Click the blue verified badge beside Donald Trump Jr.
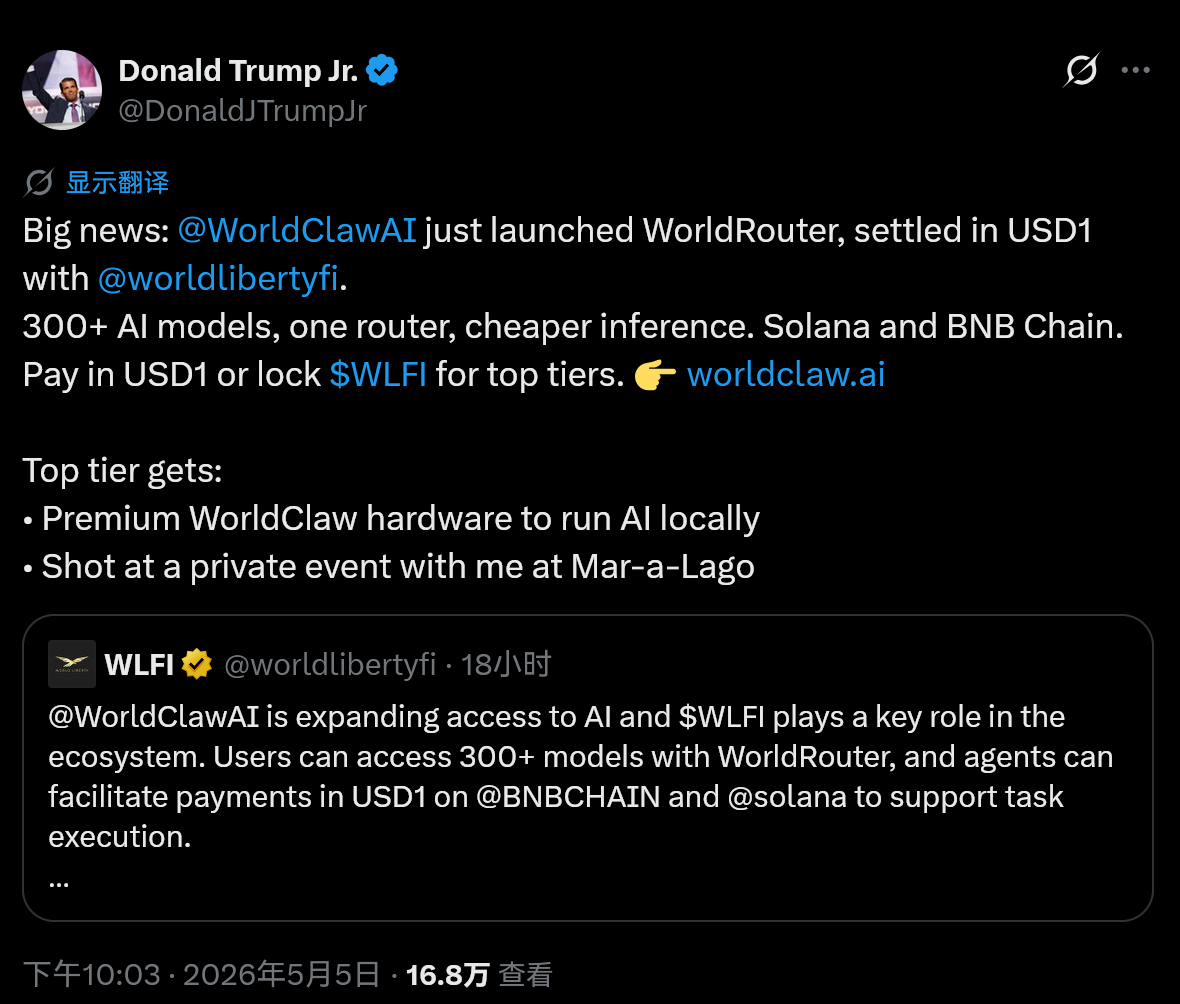The height and width of the screenshot is (1004, 1180). [x=382, y=71]
